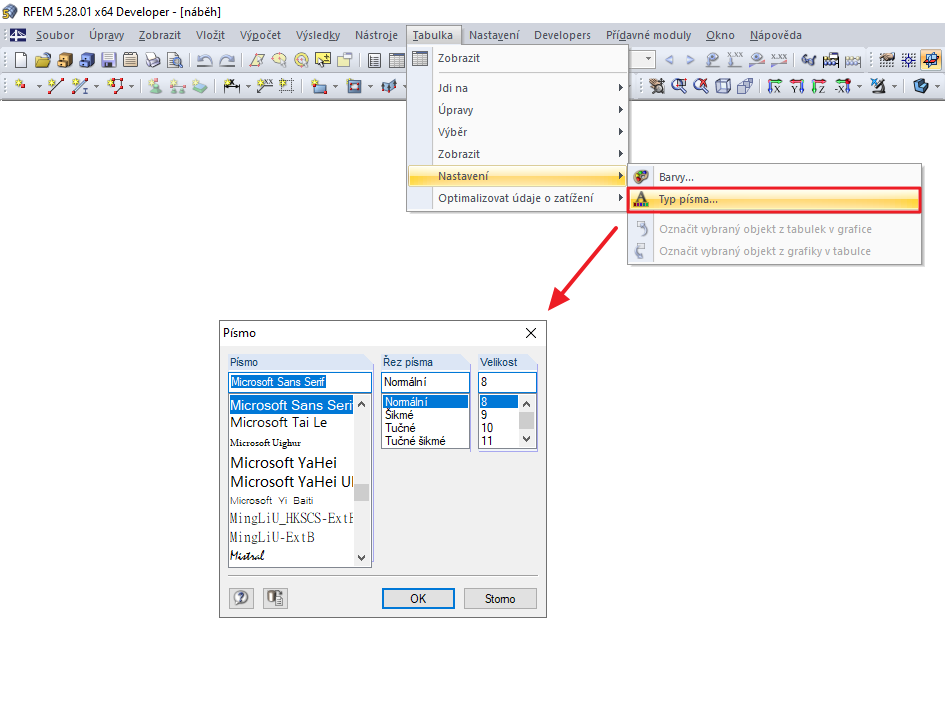Toggle the grid snap hand icon
Screen dimensions: 945x708
click(887, 60)
